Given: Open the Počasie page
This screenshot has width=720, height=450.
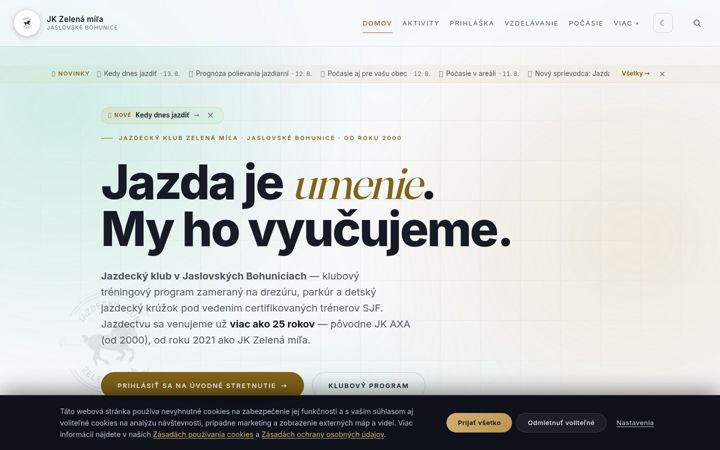Looking at the screenshot, I should 585,23.
